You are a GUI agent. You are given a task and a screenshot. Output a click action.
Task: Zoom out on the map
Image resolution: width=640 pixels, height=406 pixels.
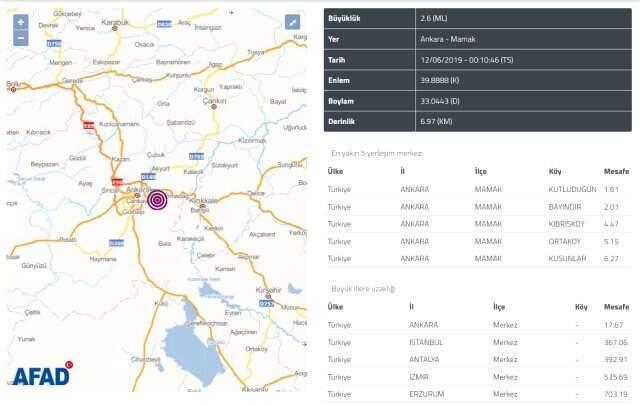(21, 38)
